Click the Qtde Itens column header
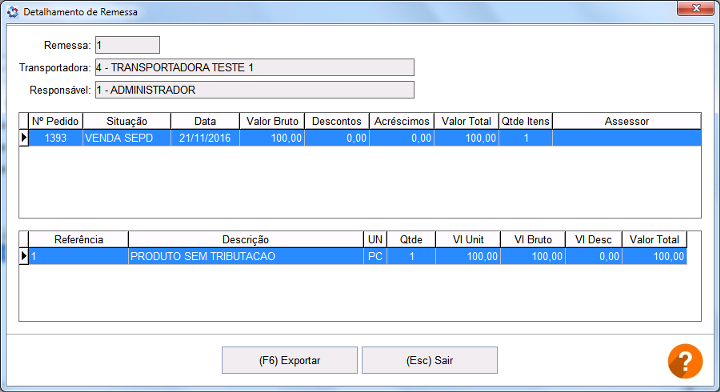The image size is (720, 392). 525,121
